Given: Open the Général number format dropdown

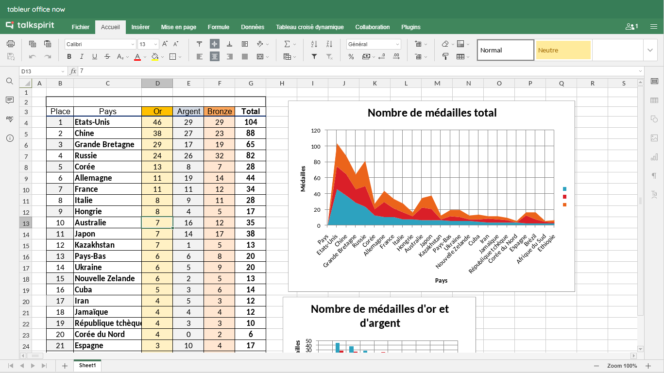Looking at the screenshot, I should (x=373, y=44).
